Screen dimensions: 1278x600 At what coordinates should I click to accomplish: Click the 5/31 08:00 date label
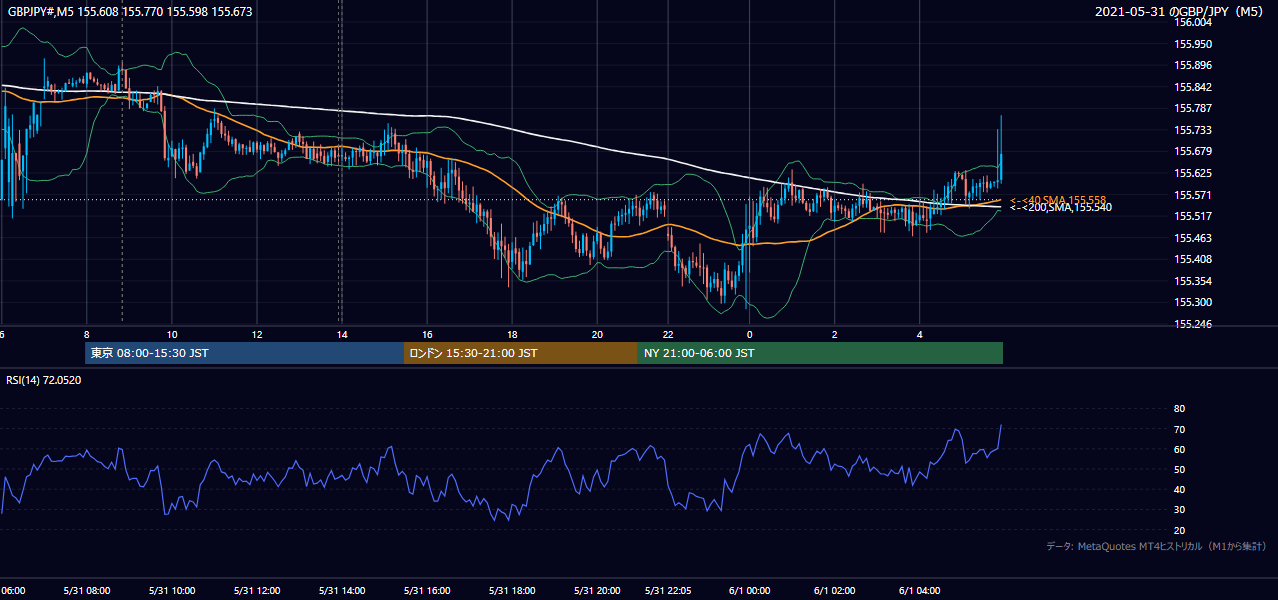[x=89, y=591]
